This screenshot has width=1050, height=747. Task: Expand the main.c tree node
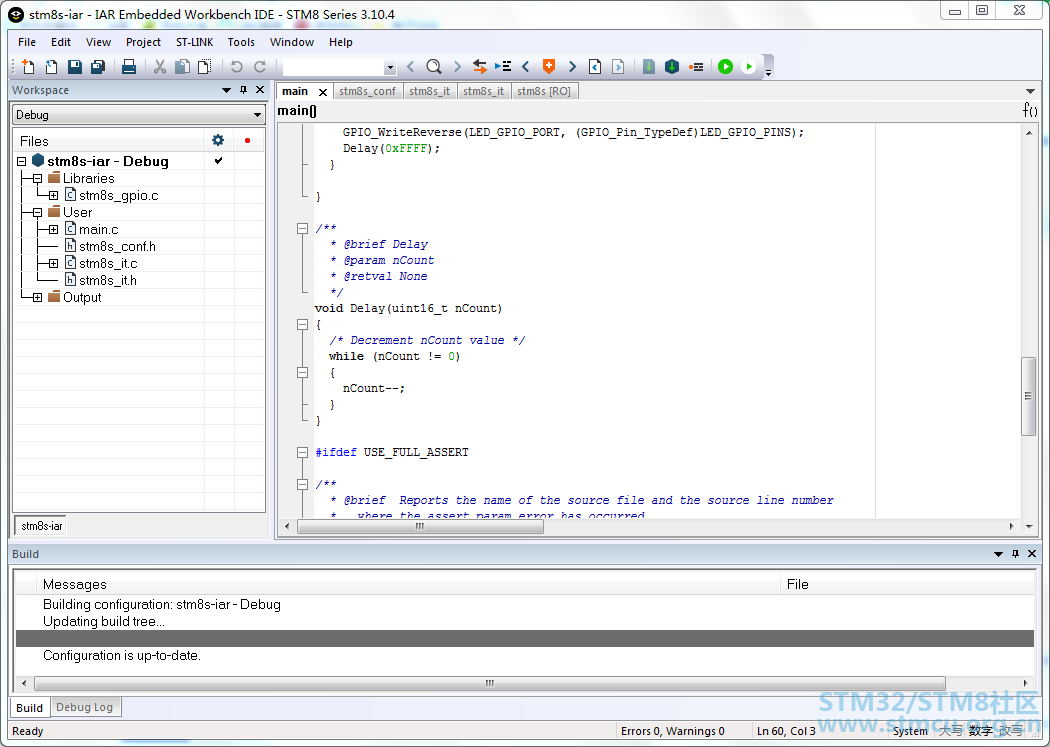tap(54, 230)
